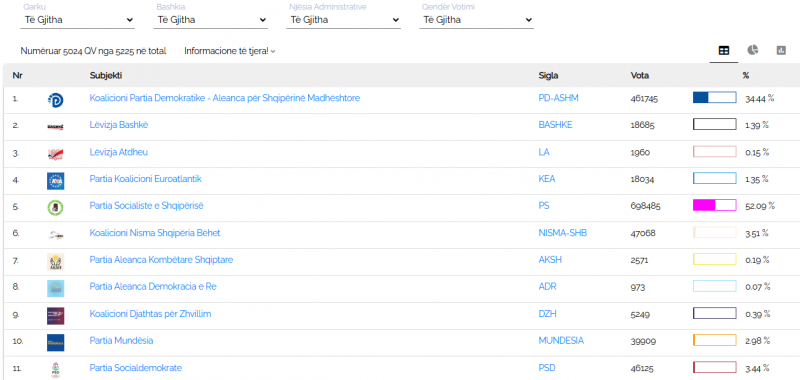The width and height of the screenshot is (800, 380).
Task: Click the Djathtas për Zhvillim logo
Action: pyautogui.click(x=55, y=316)
